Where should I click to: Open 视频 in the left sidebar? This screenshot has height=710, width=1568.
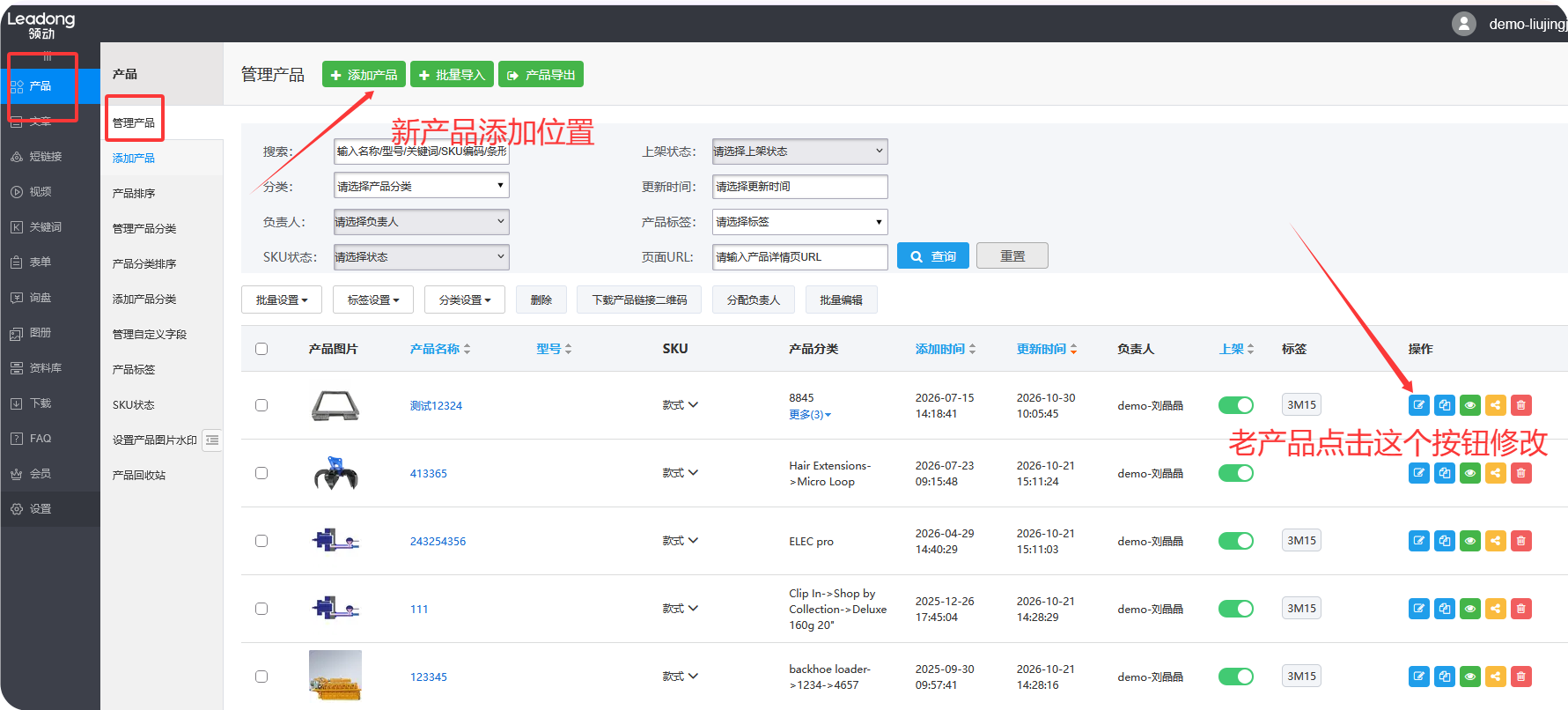40,192
